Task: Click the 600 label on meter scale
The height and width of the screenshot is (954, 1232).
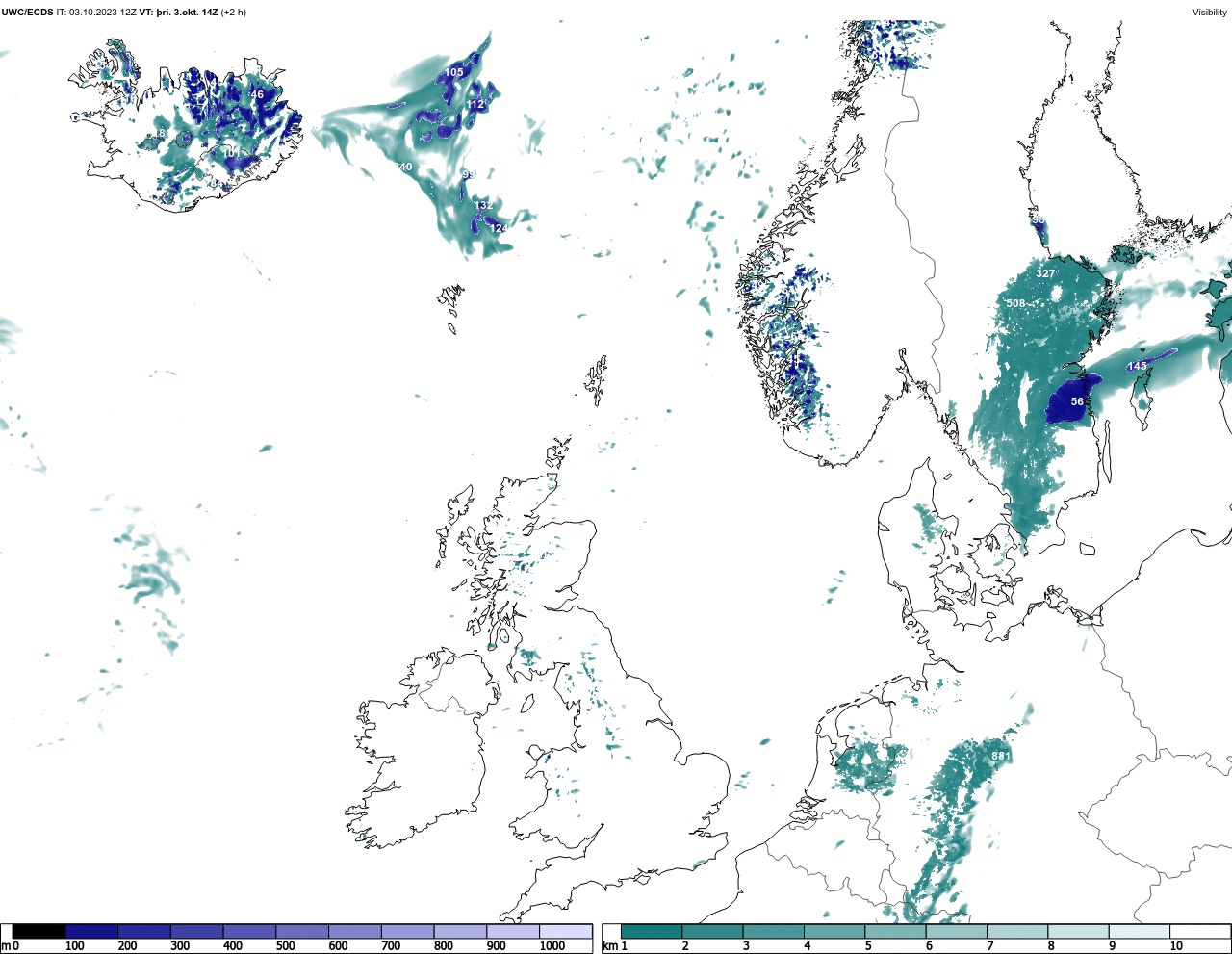Action: point(337,946)
